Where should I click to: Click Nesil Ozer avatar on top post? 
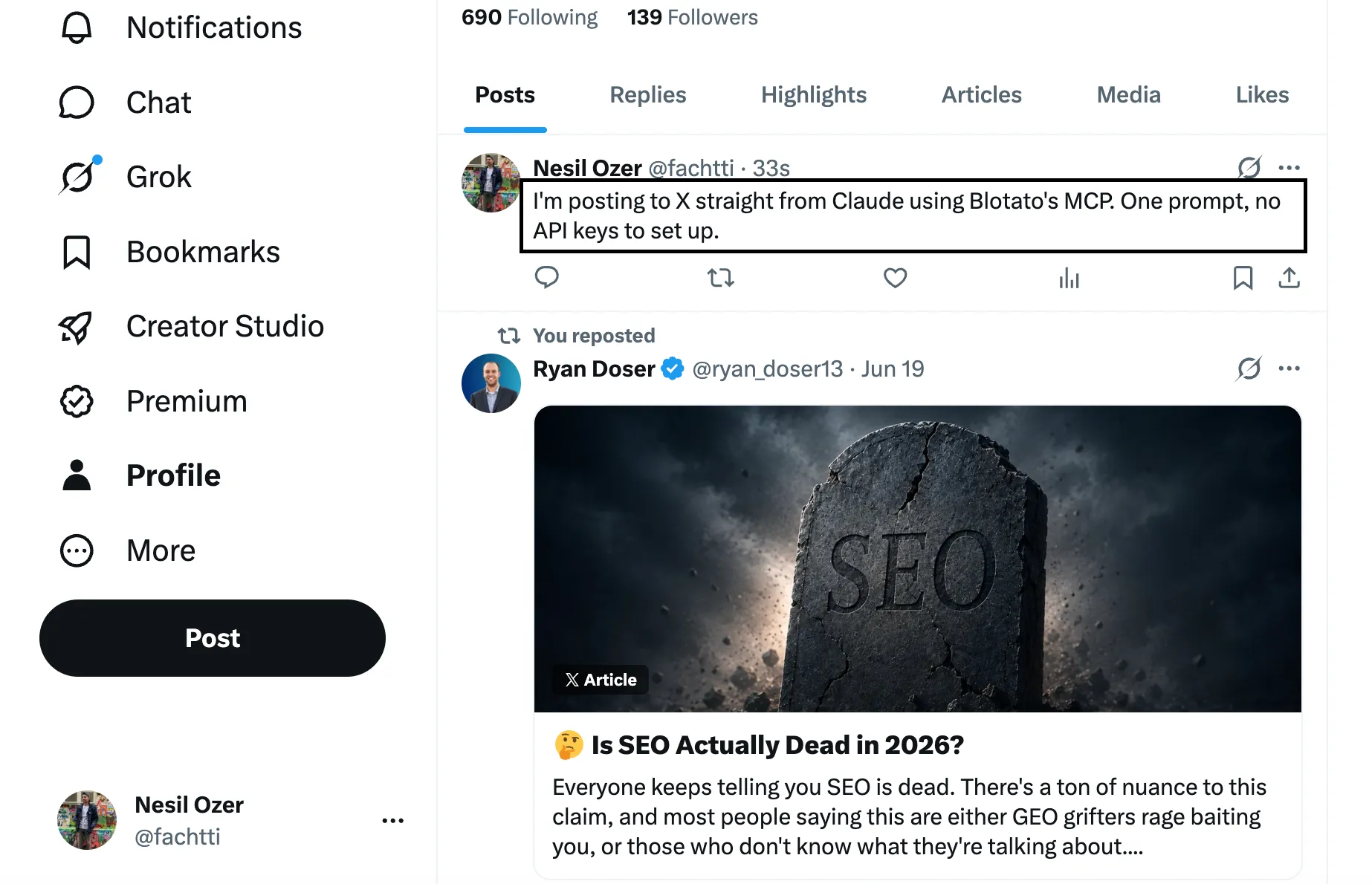[x=491, y=183]
